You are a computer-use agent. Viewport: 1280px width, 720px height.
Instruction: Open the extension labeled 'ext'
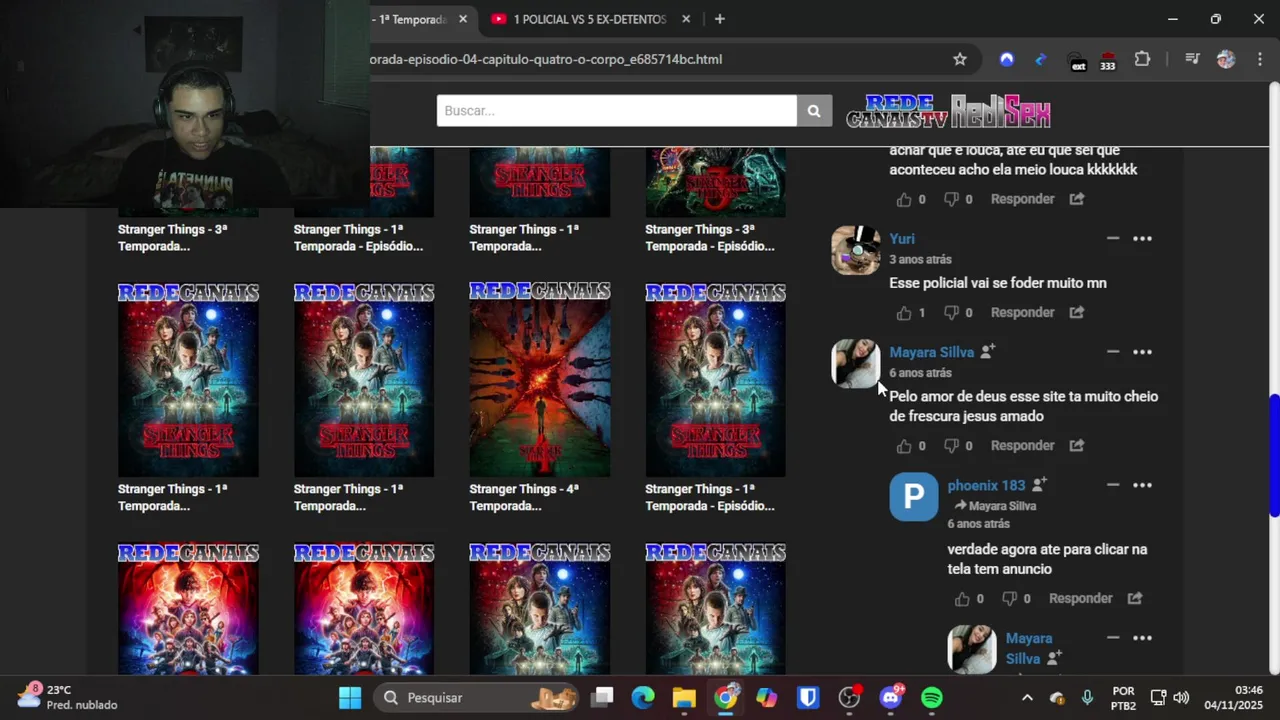point(1077,60)
